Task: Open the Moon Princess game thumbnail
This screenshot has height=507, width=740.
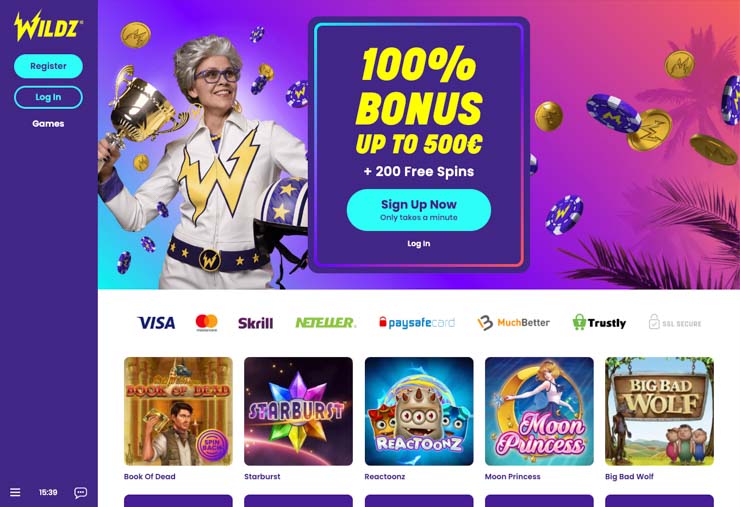Action: [x=539, y=411]
